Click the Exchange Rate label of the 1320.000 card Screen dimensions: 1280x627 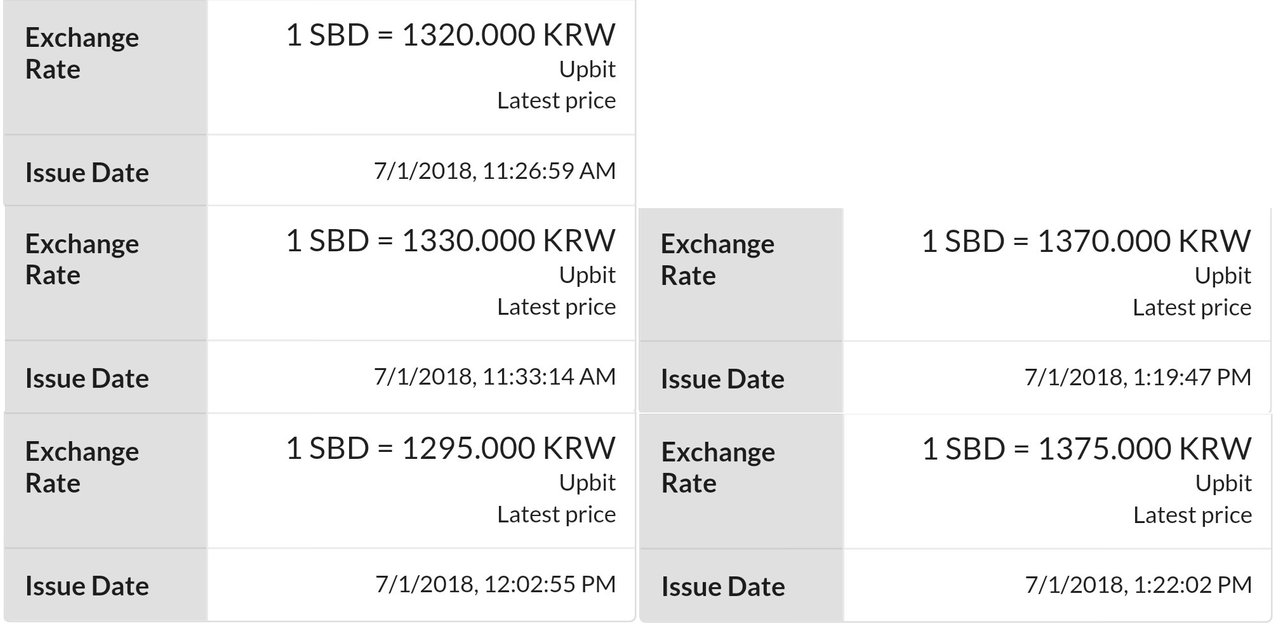coord(82,53)
